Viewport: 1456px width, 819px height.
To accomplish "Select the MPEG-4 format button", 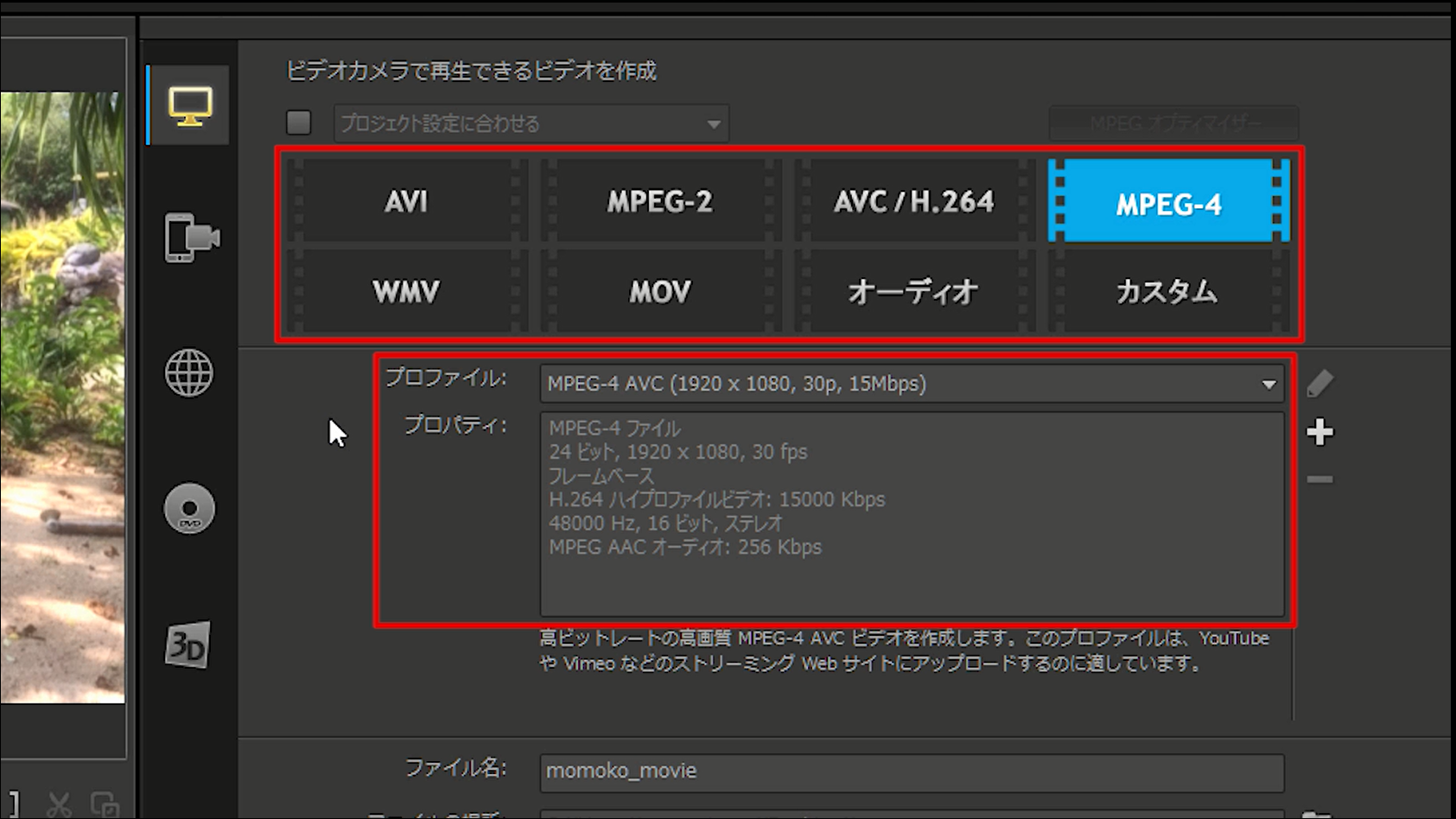I will (1168, 202).
